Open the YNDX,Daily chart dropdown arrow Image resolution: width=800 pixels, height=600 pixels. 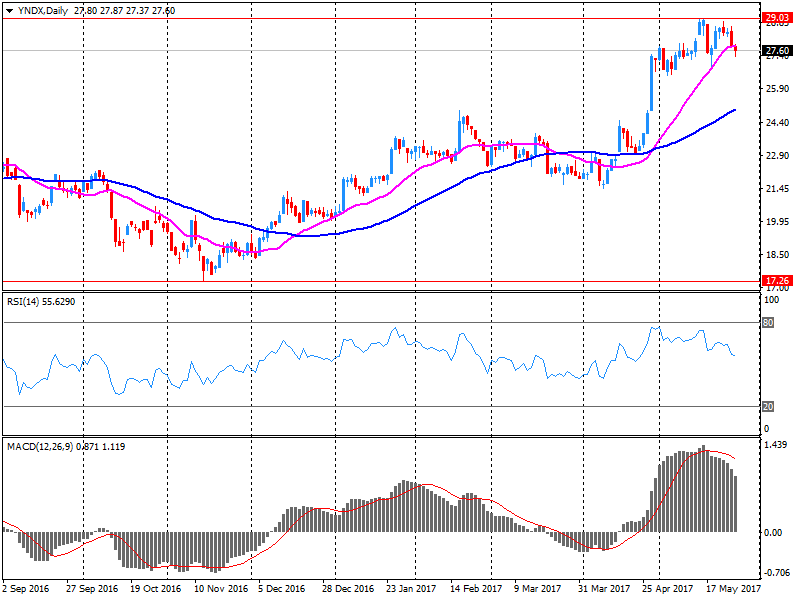coord(10,11)
